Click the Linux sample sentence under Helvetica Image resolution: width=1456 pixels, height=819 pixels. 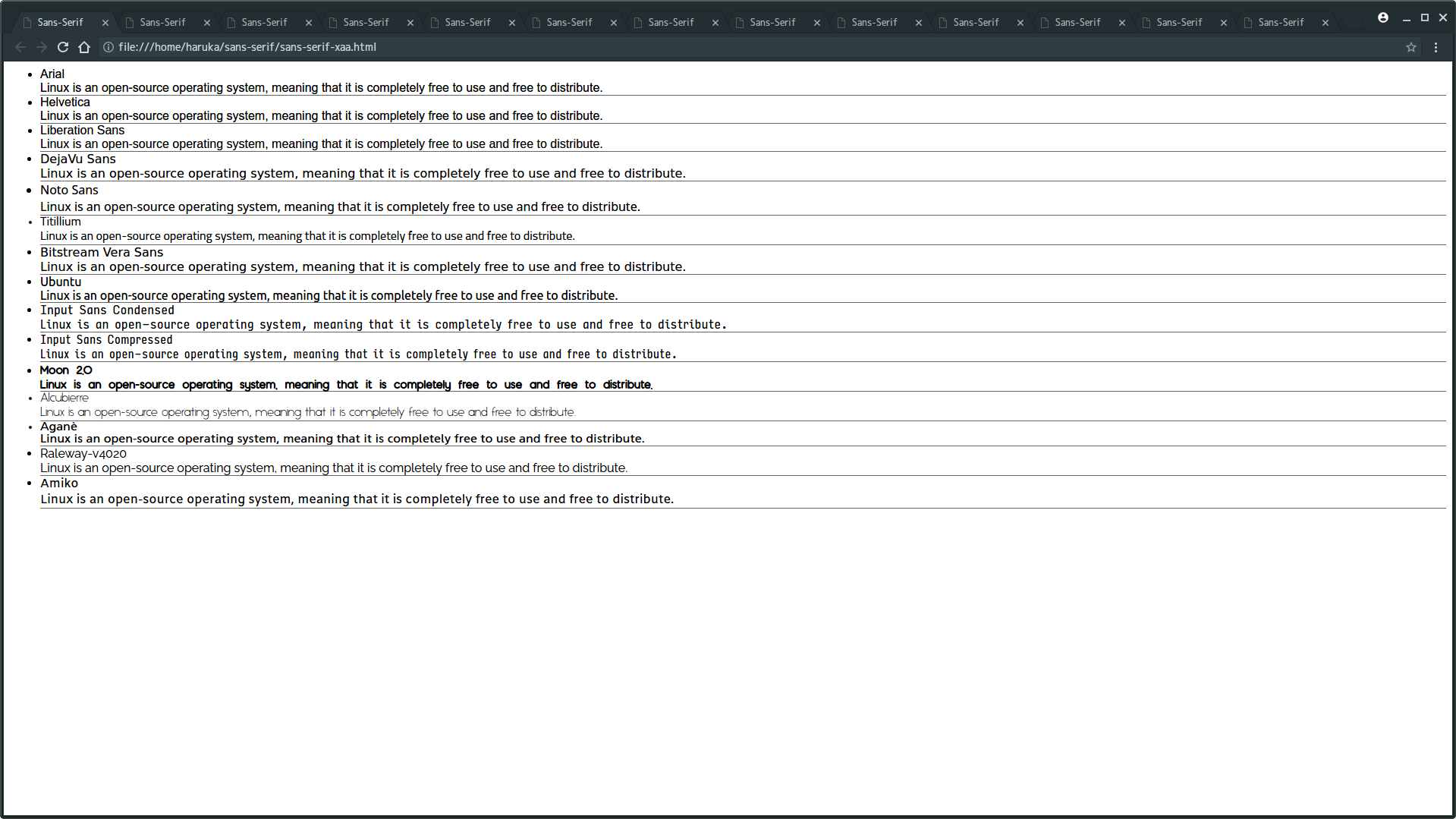(x=322, y=116)
